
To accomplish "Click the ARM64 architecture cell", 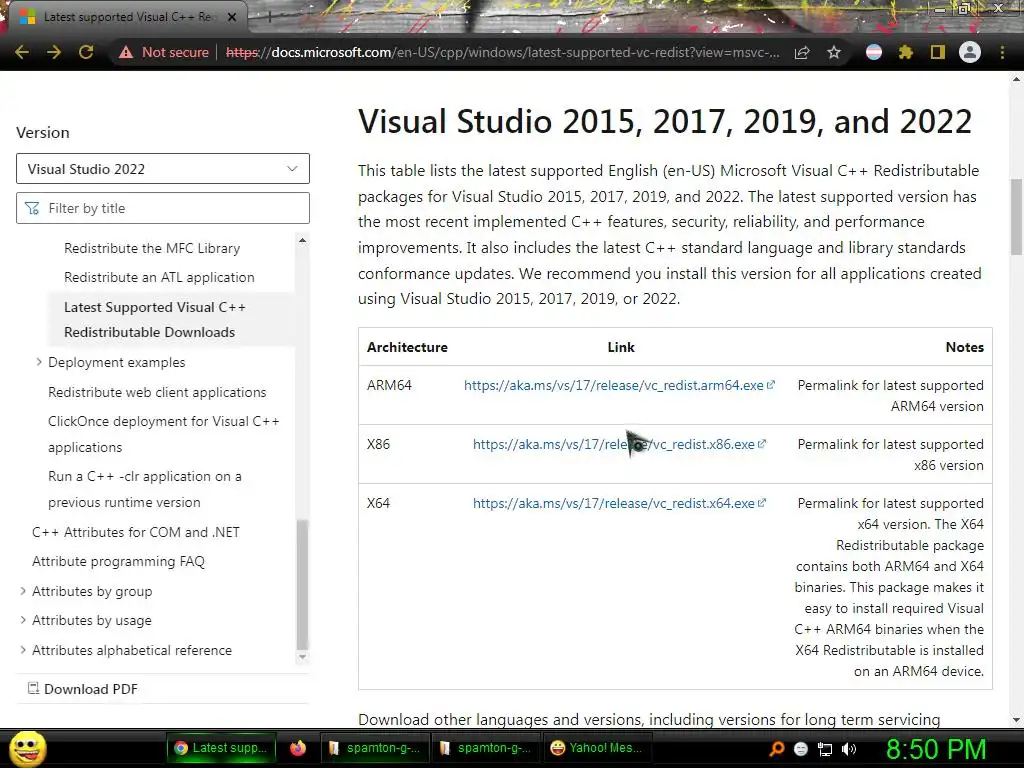I will point(389,385).
